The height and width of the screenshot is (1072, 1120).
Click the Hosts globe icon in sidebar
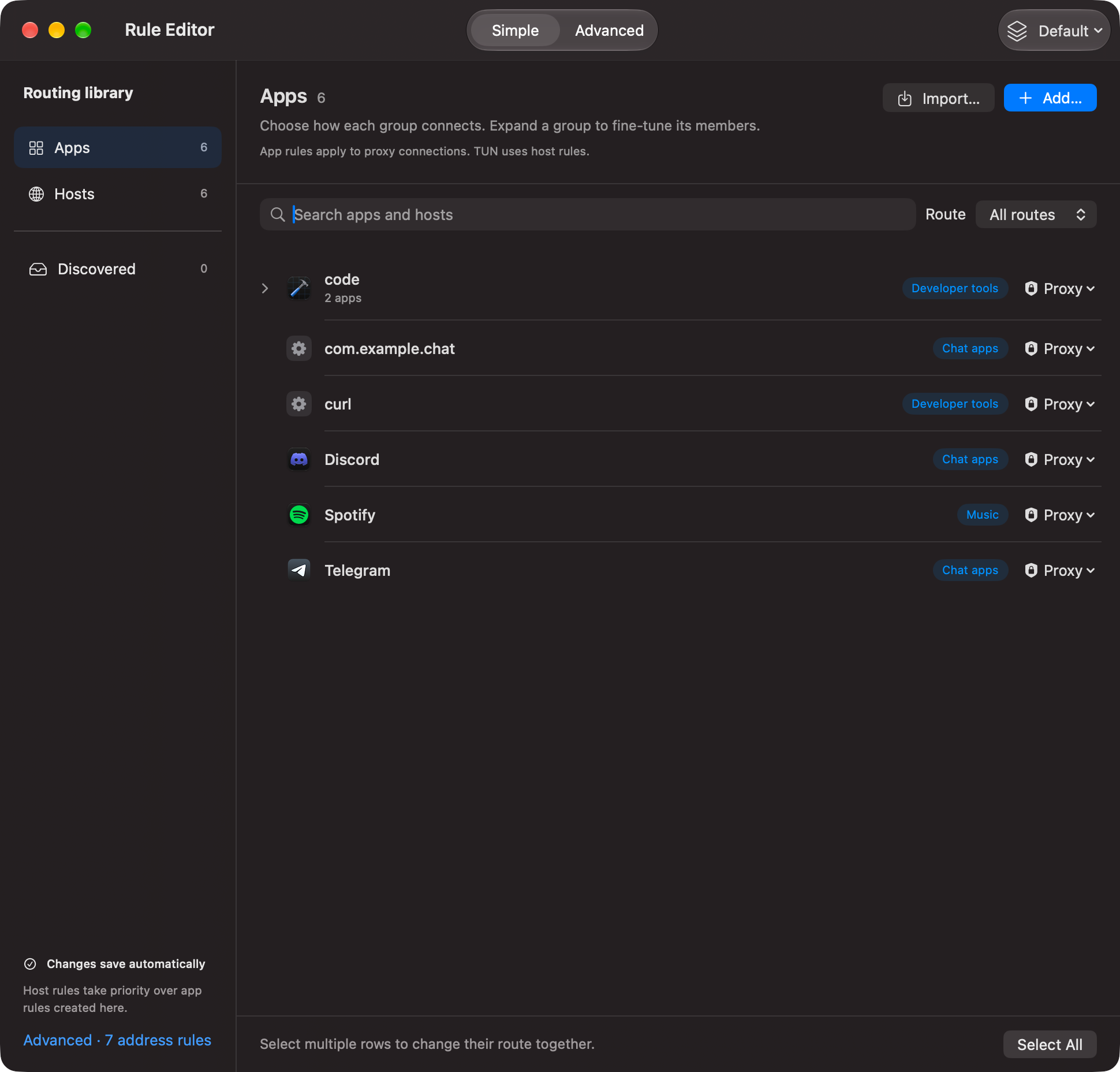36,194
